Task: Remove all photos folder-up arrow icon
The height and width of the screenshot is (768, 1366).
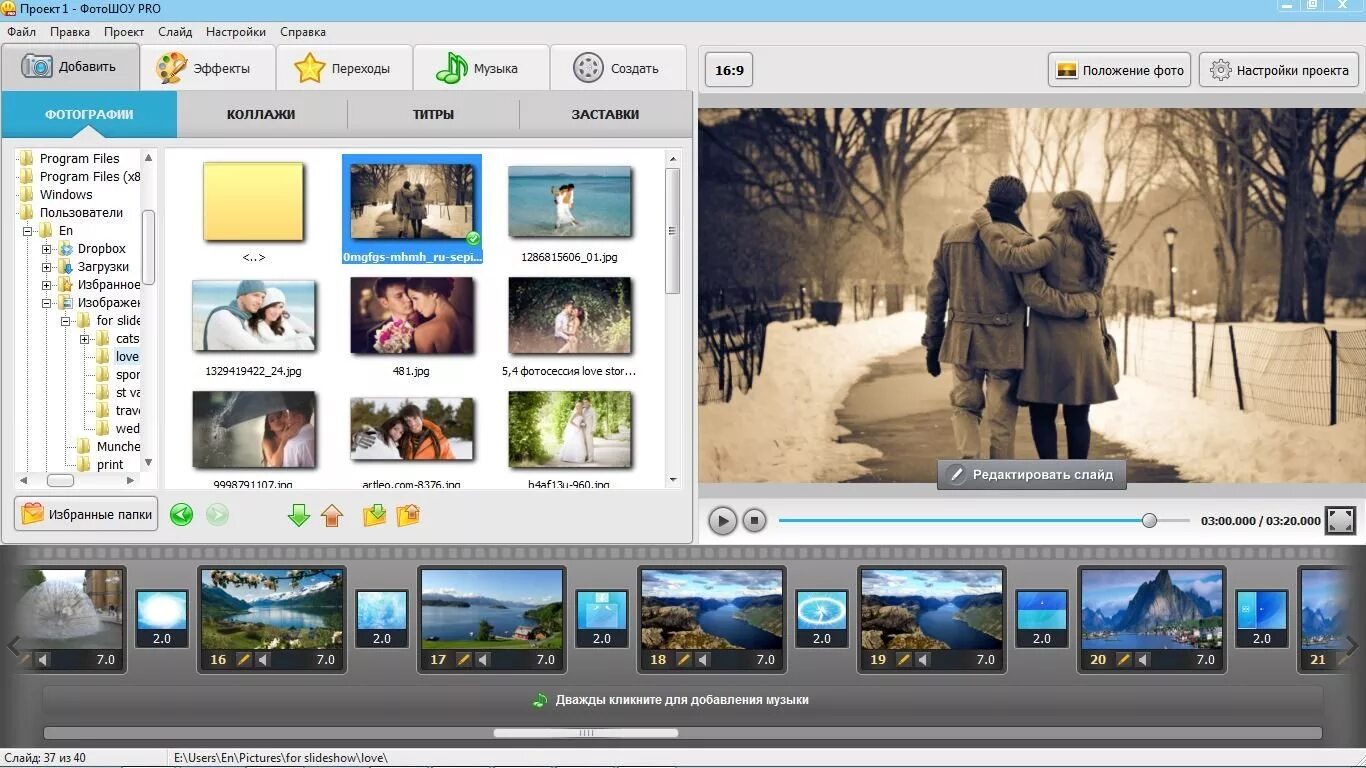Action: point(408,515)
